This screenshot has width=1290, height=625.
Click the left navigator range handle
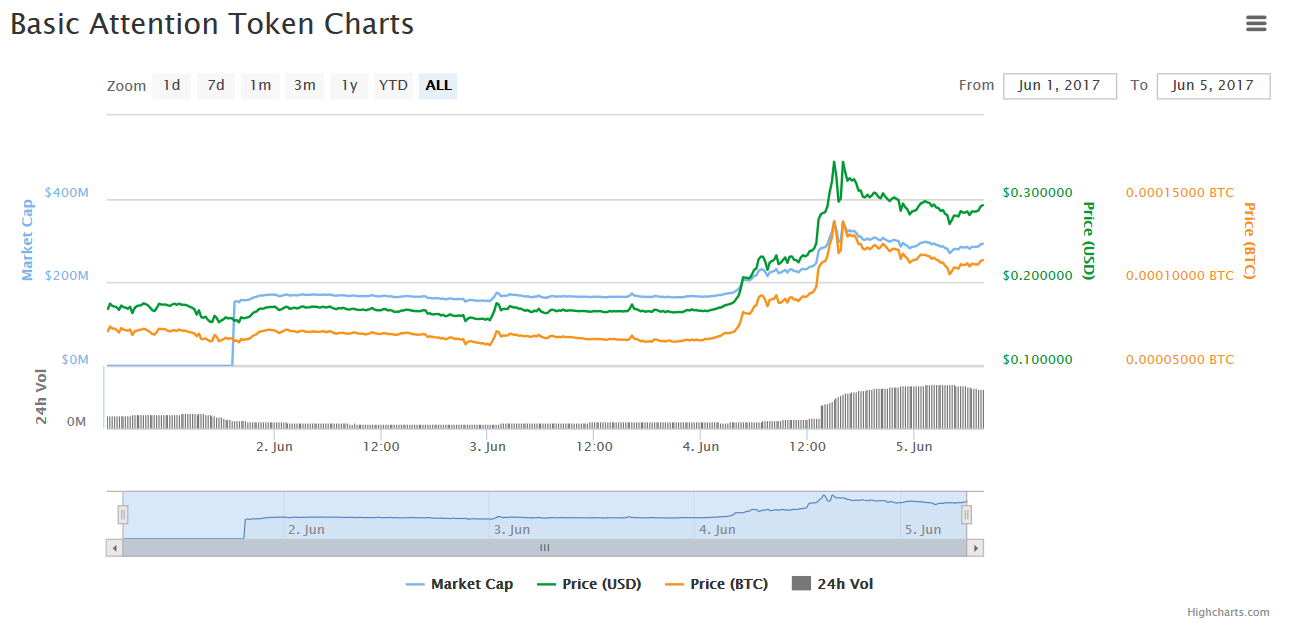[x=123, y=515]
